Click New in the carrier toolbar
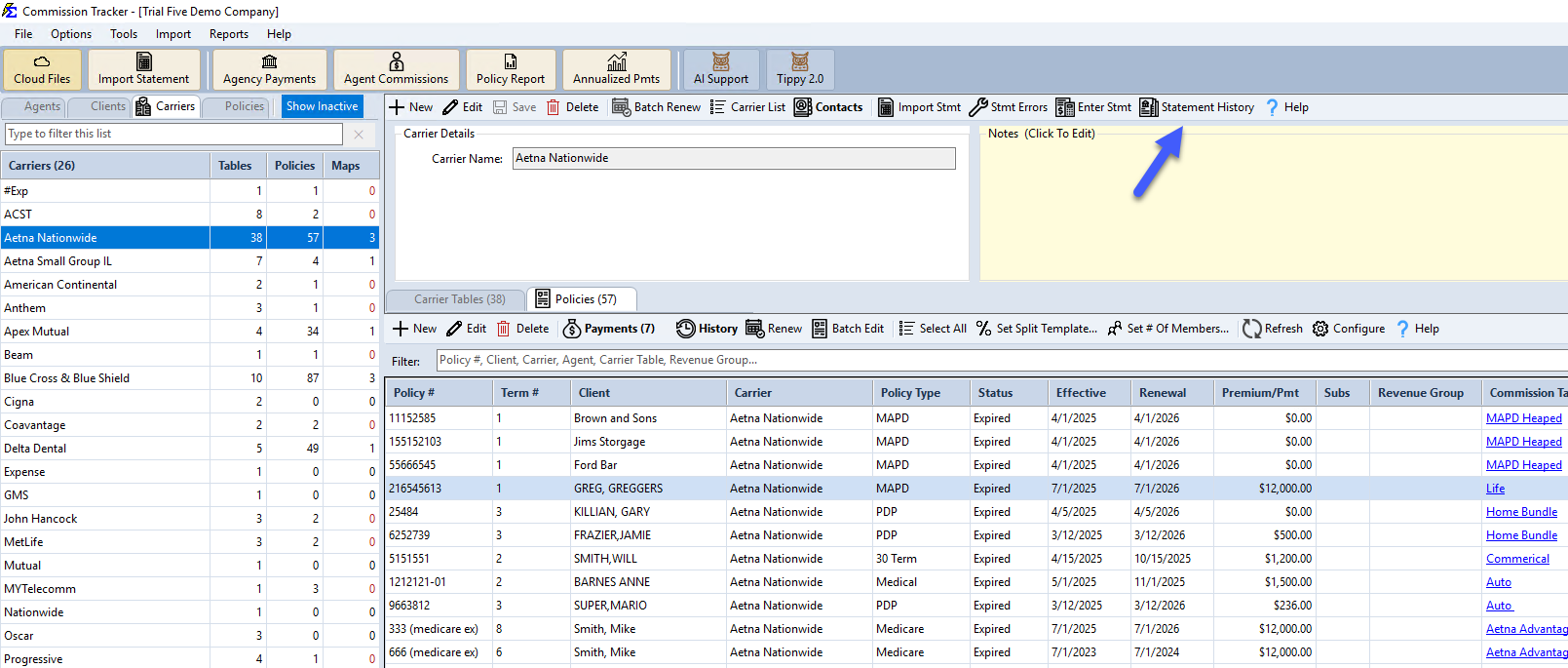This screenshot has height=668, width=1568. pos(411,107)
